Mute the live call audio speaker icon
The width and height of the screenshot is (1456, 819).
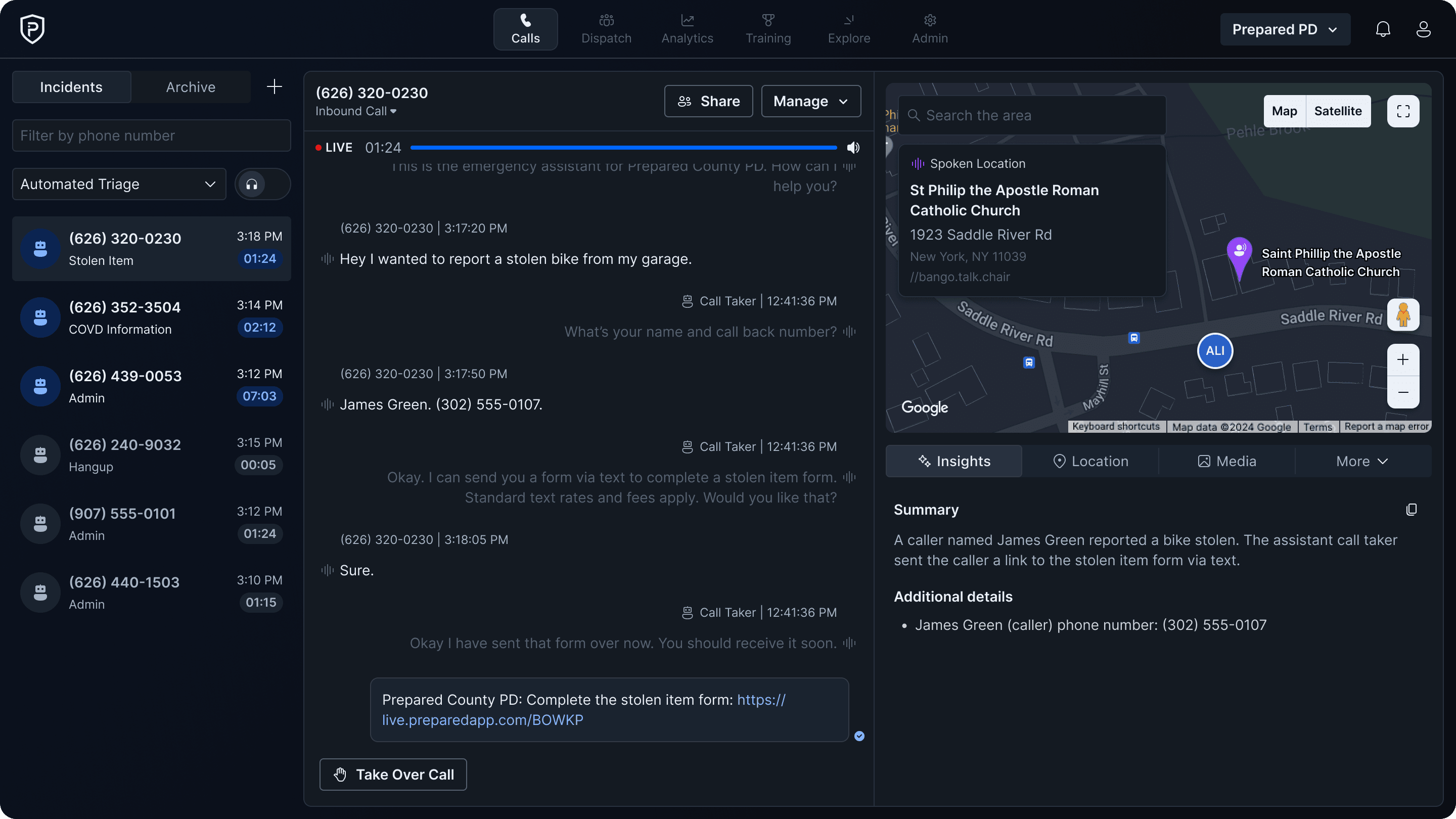click(x=853, y=148)
